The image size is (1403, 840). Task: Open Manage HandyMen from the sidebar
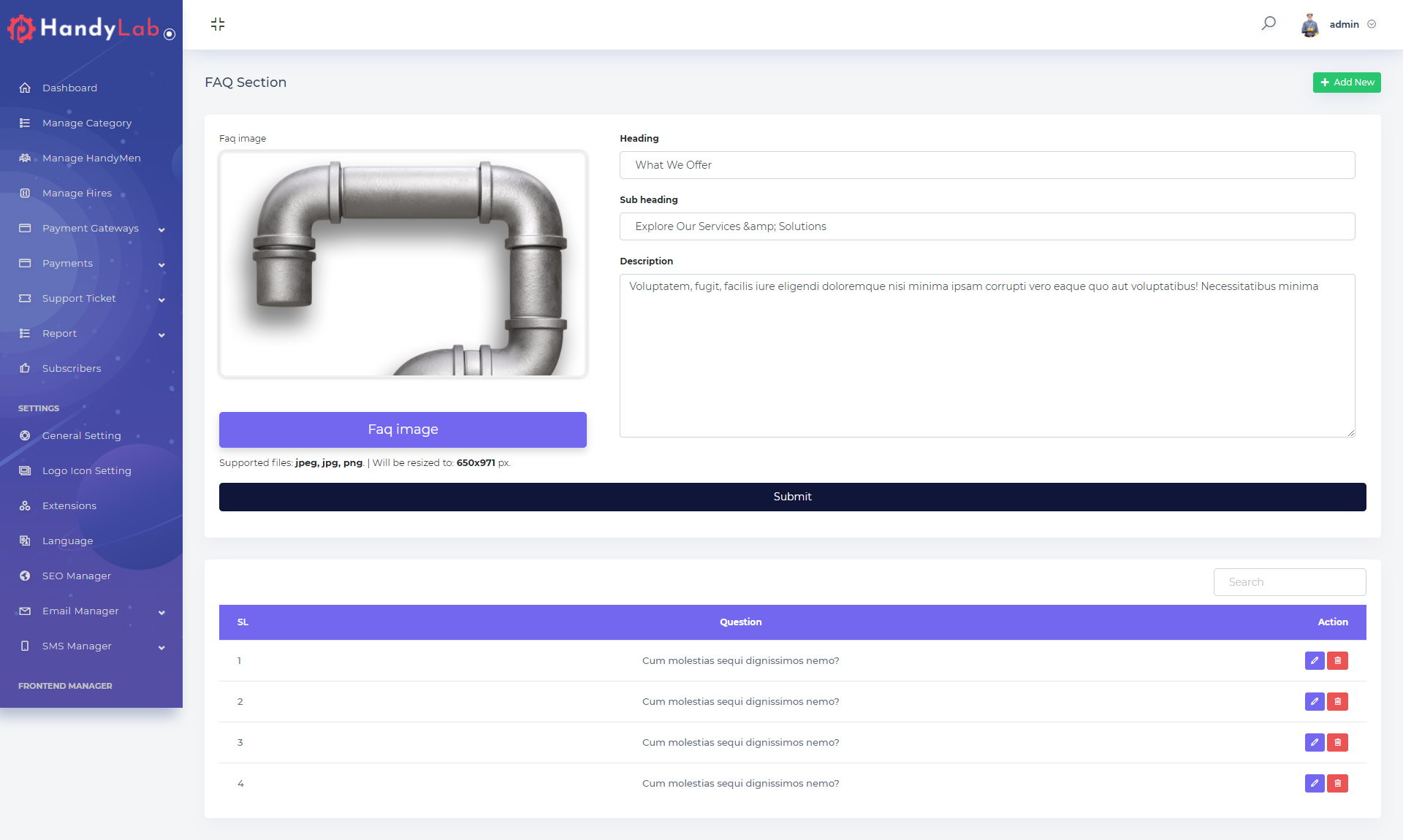click(x=91, y=158)
